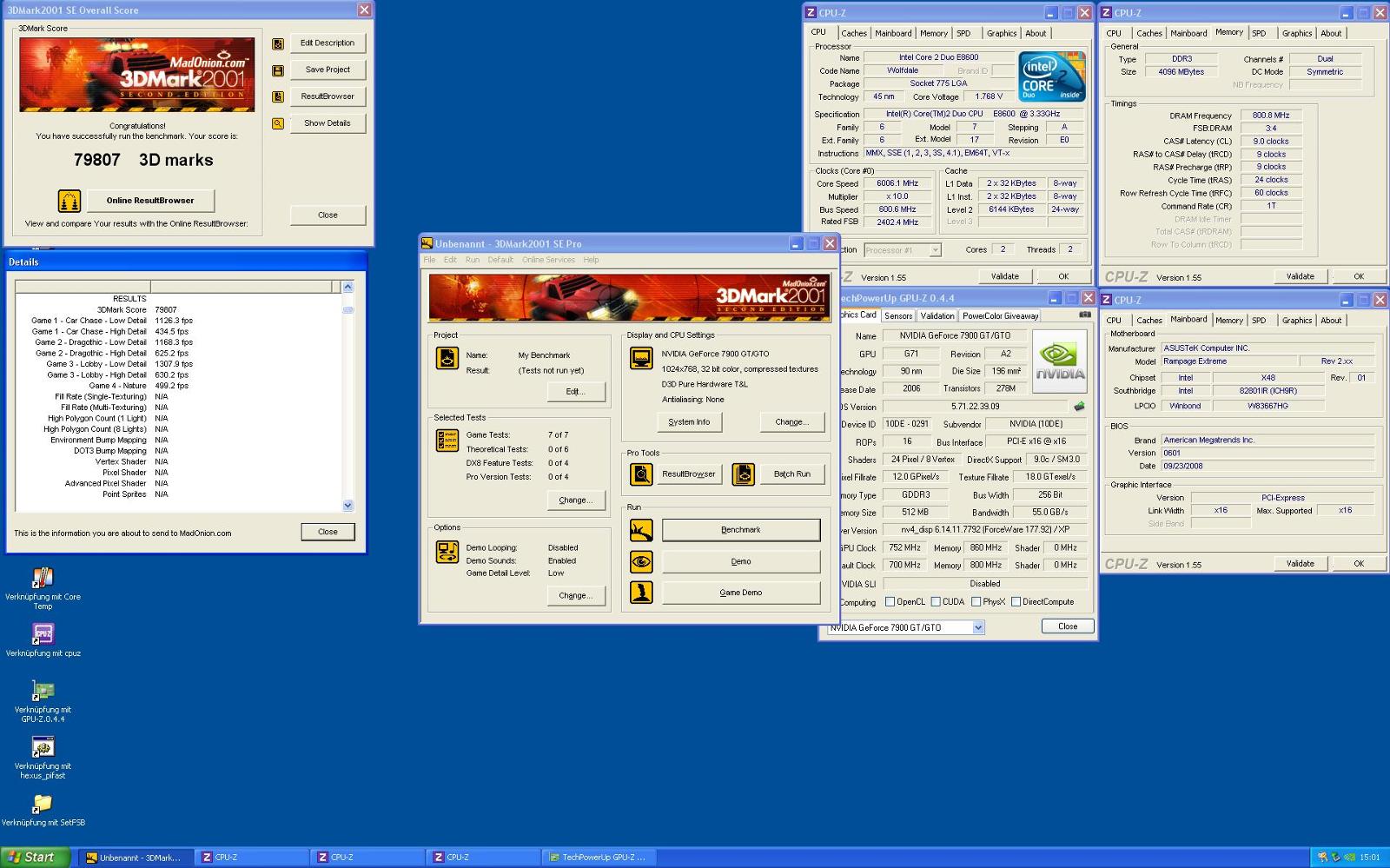Screen dimensions: 1390x868
Task: Open the SetFSB desktop shortcut
Action: 43,804
